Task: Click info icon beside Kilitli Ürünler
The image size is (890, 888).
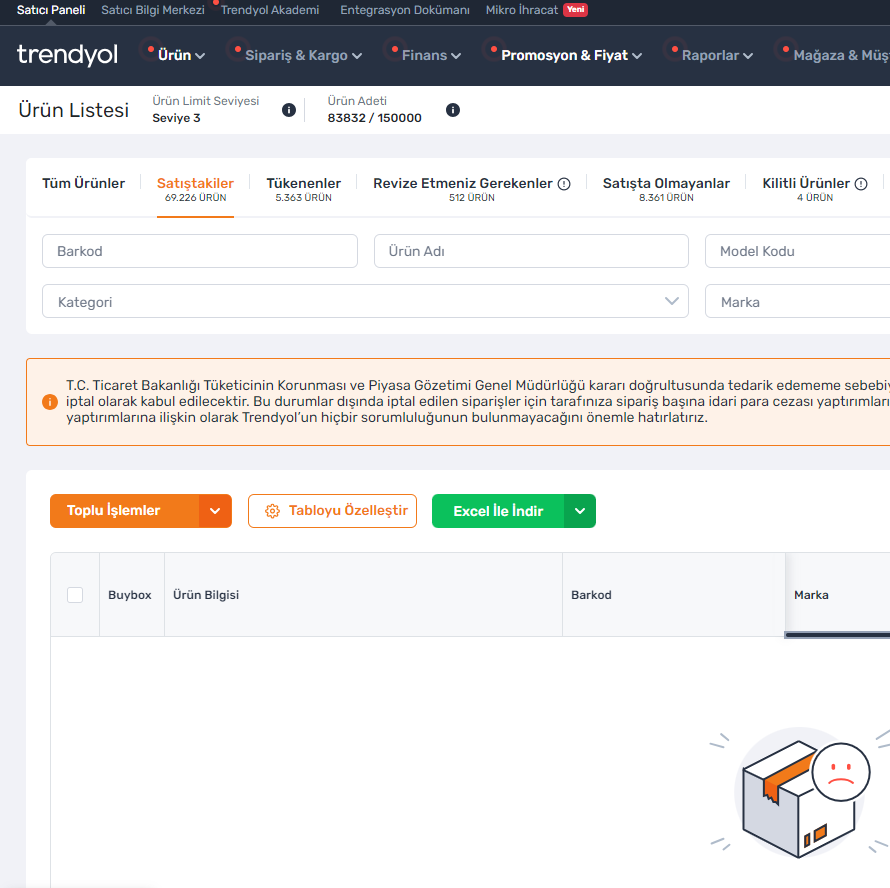Action: pyautogui.click(x=861, y=184)
